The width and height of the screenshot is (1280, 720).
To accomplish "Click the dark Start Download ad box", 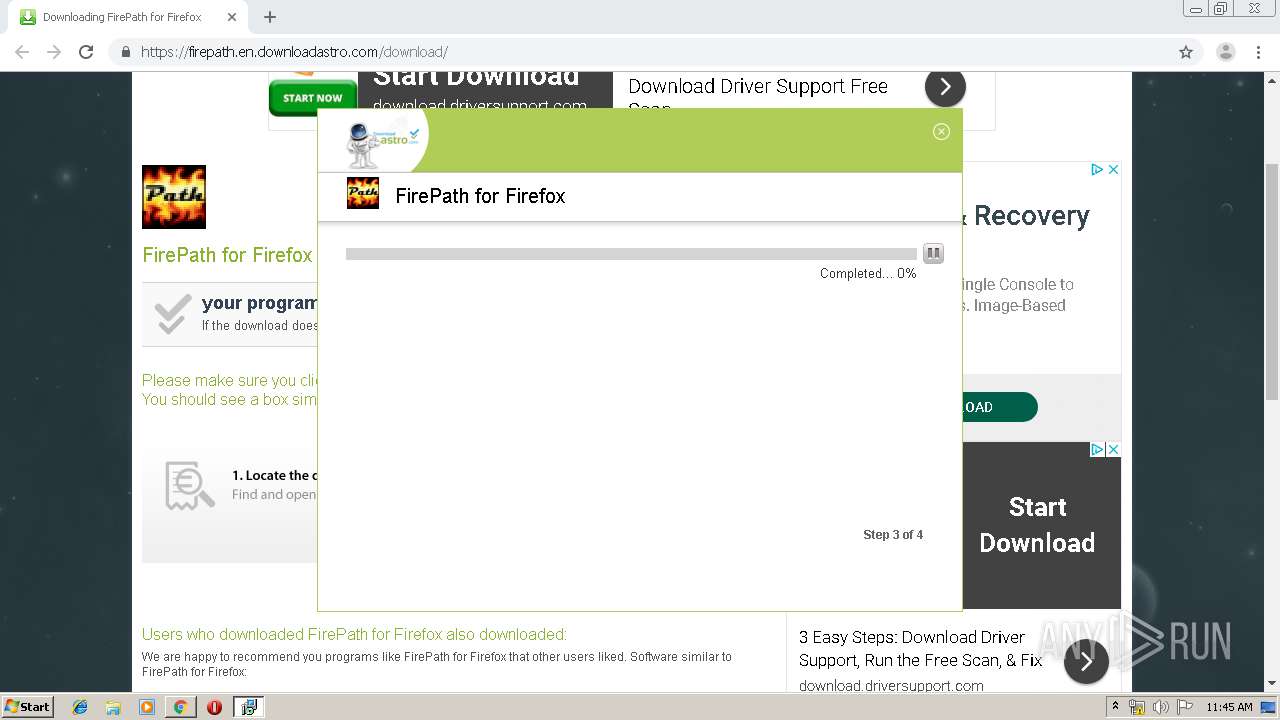I will coord(1041,525).
